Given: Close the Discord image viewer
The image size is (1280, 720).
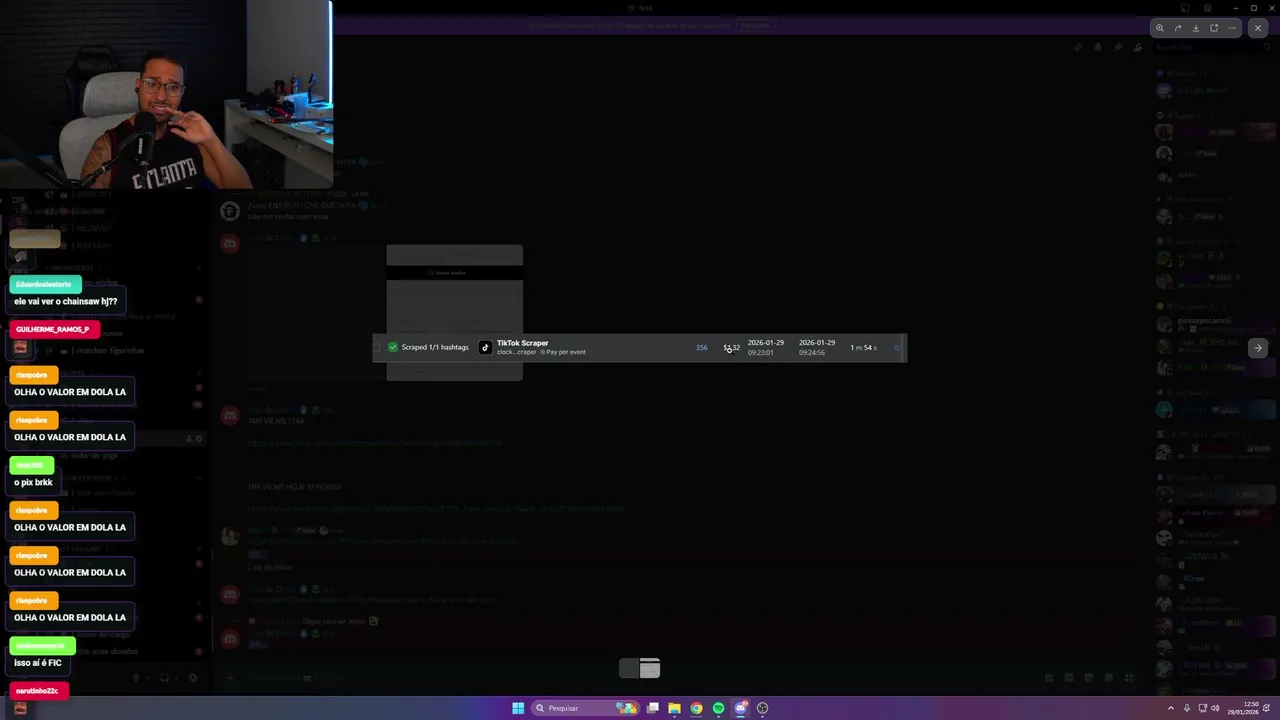Looking at the screenshot, I should click(1258, 28).
